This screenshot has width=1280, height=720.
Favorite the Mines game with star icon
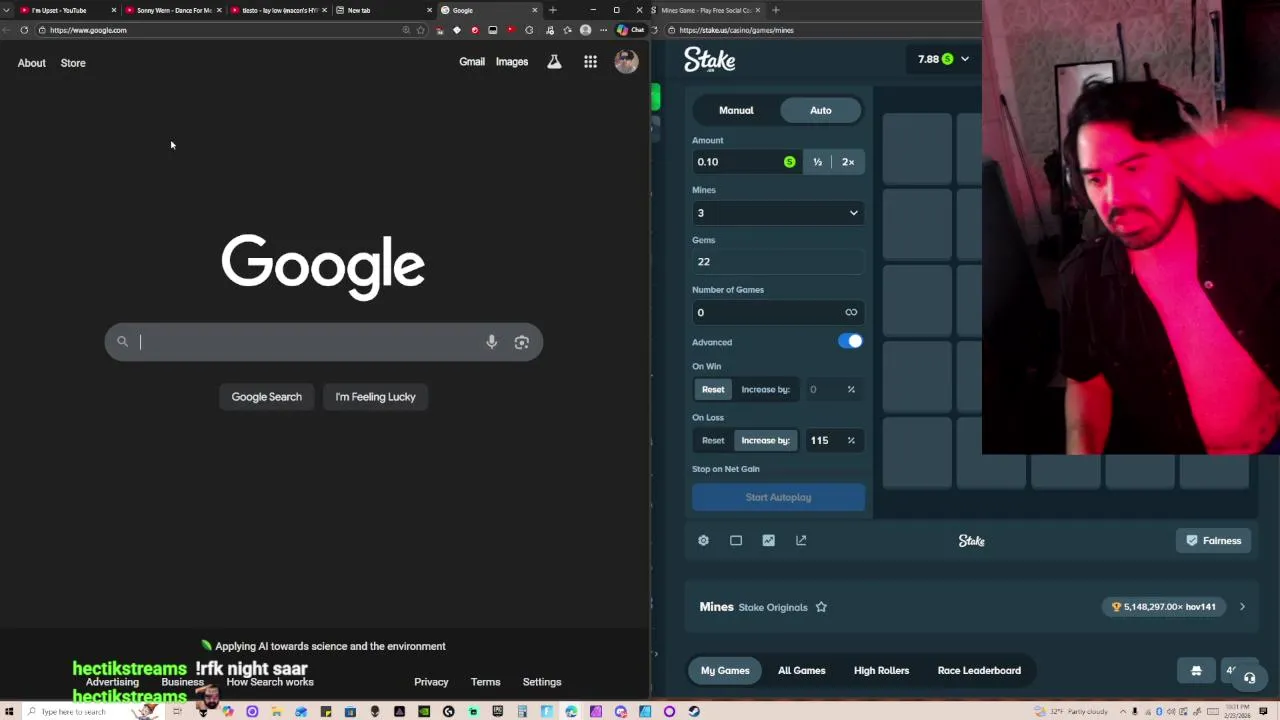(821, 607)
